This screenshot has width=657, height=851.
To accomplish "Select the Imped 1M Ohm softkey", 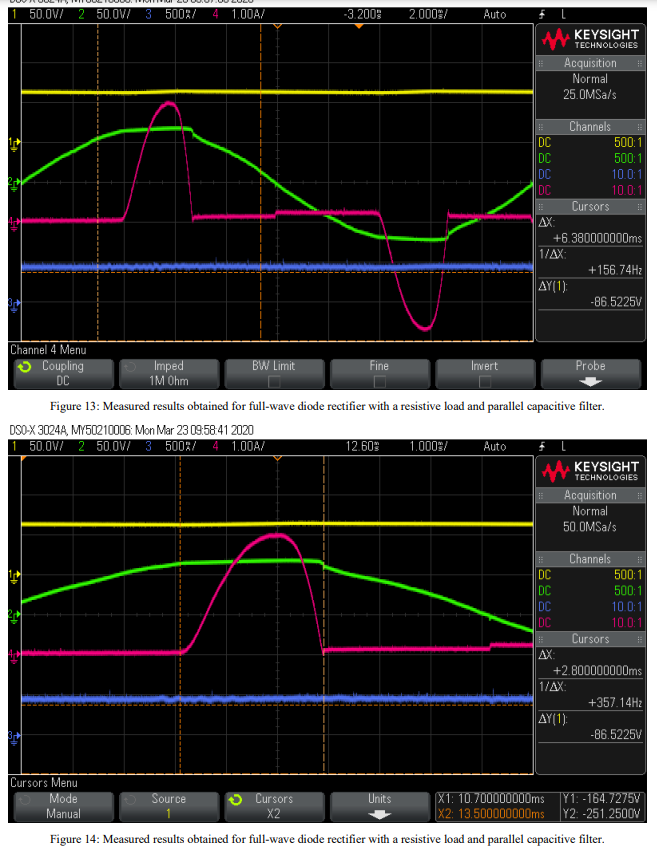I will point(169,373).
